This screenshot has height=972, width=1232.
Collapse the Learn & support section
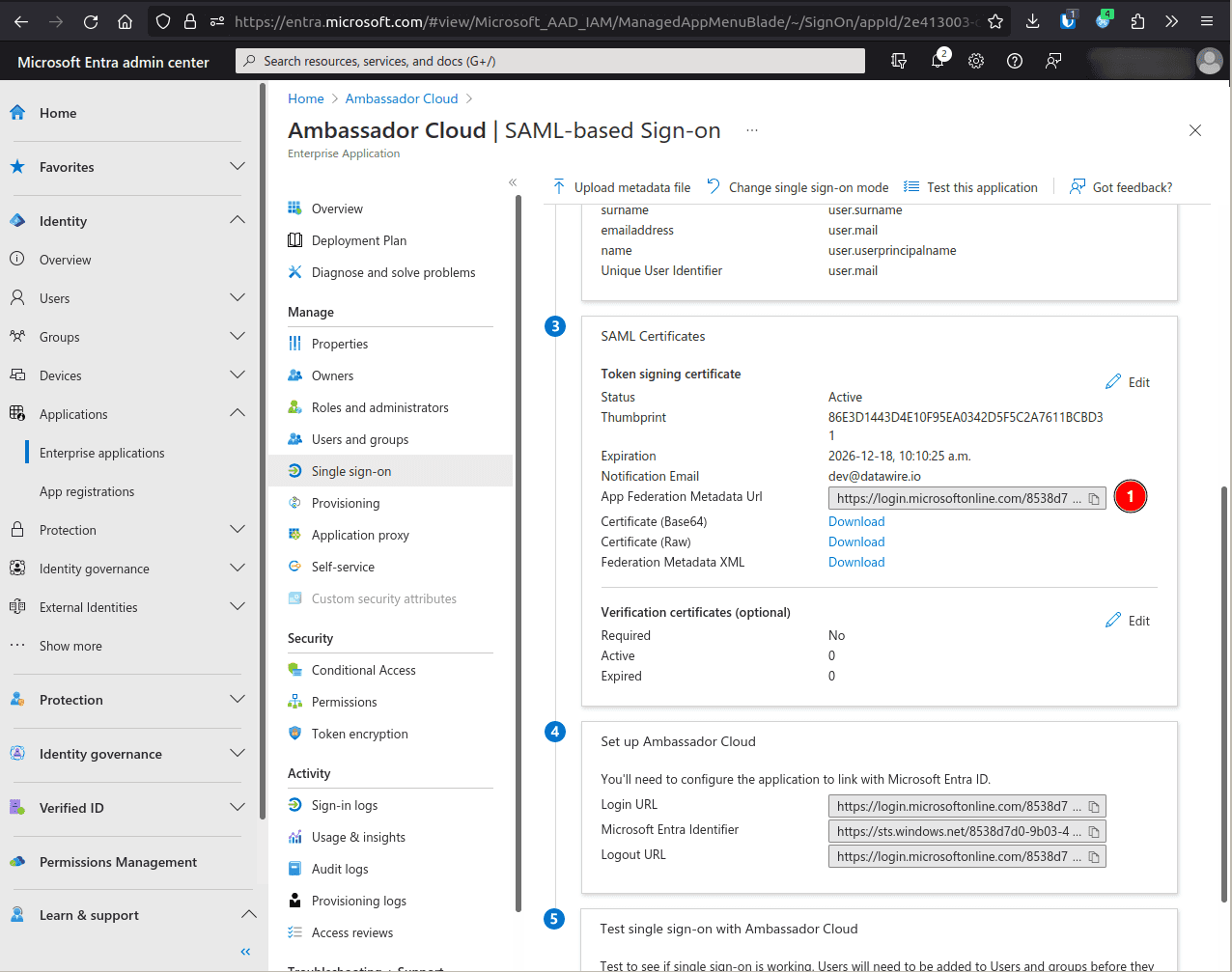tap(248, 915)
